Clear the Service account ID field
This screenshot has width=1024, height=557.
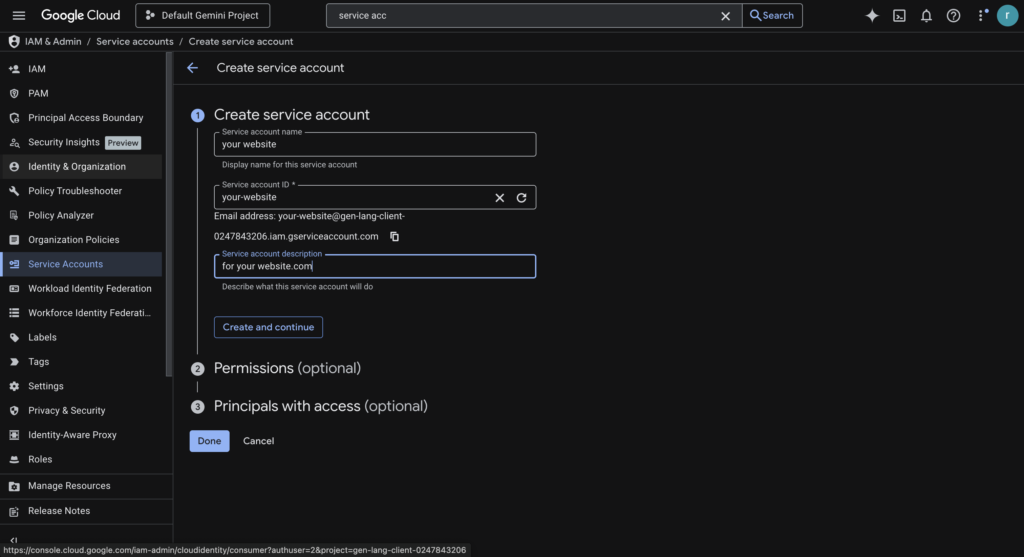tap(500, 198)
